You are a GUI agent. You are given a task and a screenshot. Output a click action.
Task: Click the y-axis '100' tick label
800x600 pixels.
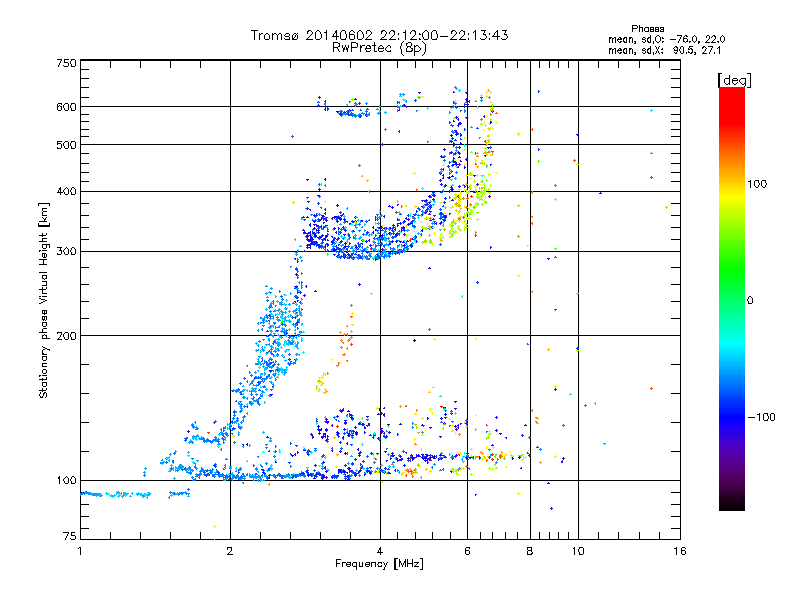point(67,480)
